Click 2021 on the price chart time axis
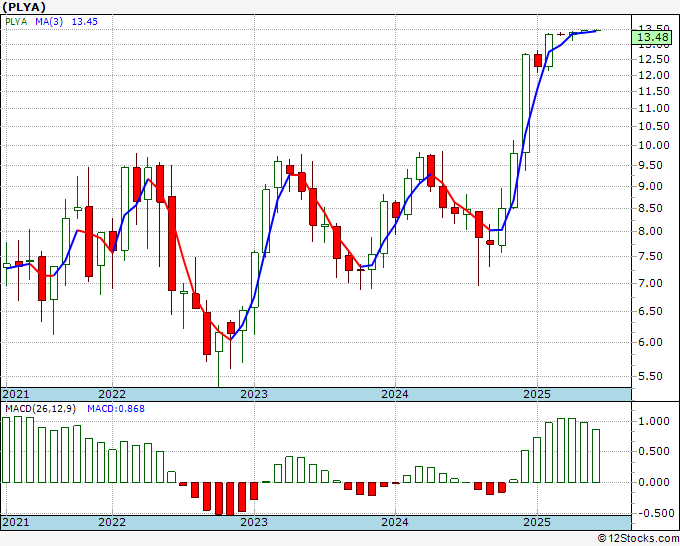680x546 pixels. point(16,394)
